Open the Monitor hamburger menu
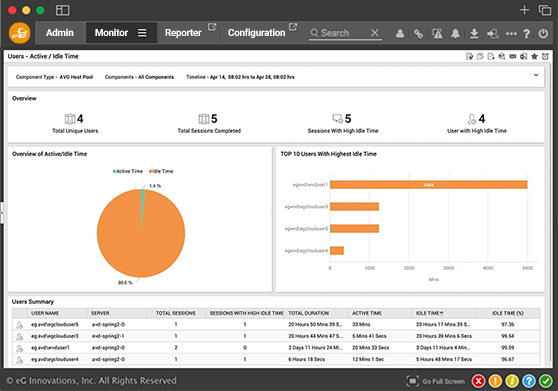The width and height of the screenshot is (558, 391). point(142,33)
